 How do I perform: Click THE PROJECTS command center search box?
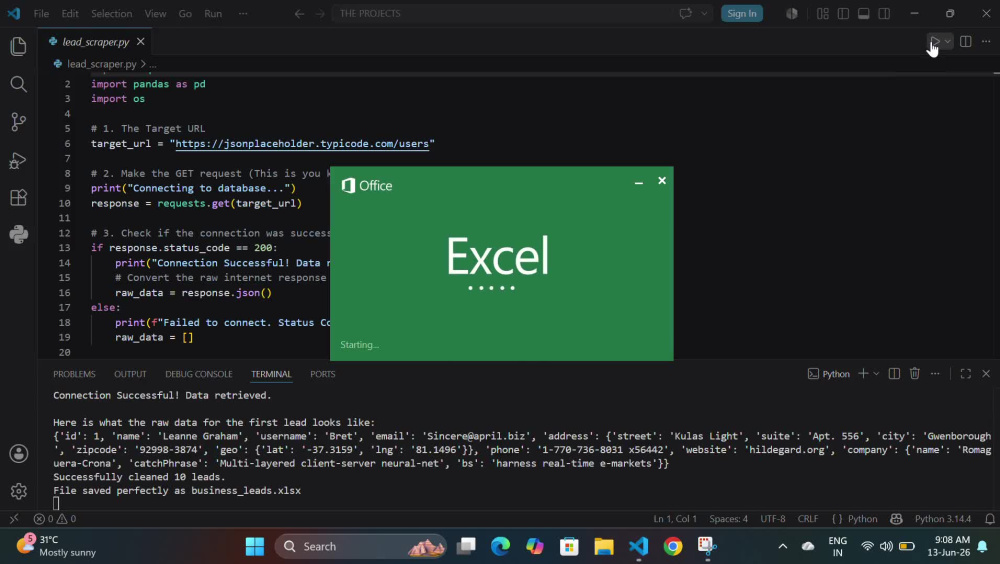(502, 13)
